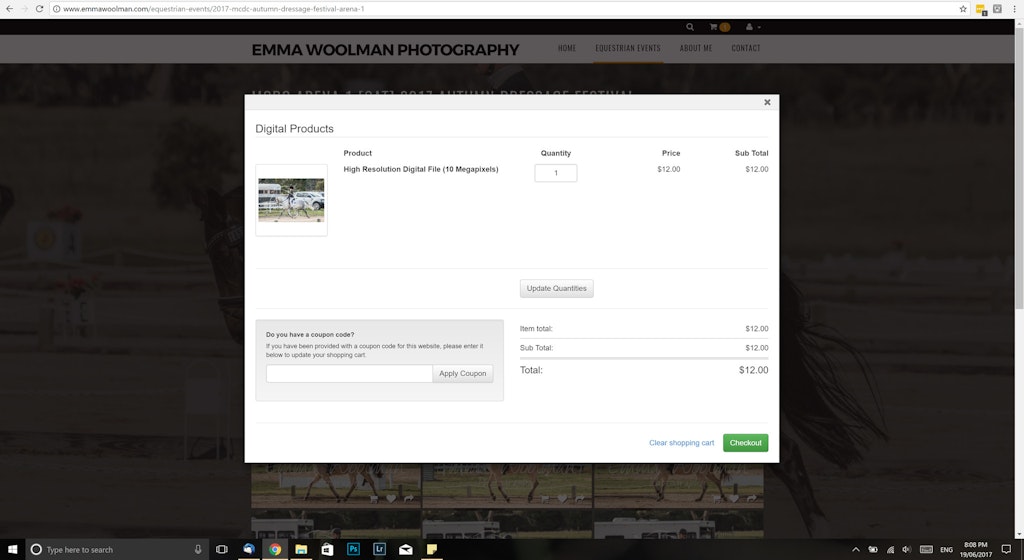Click the Emma Woolman Photography logo
Screen dimensions: 1024x560
[385, 50]
